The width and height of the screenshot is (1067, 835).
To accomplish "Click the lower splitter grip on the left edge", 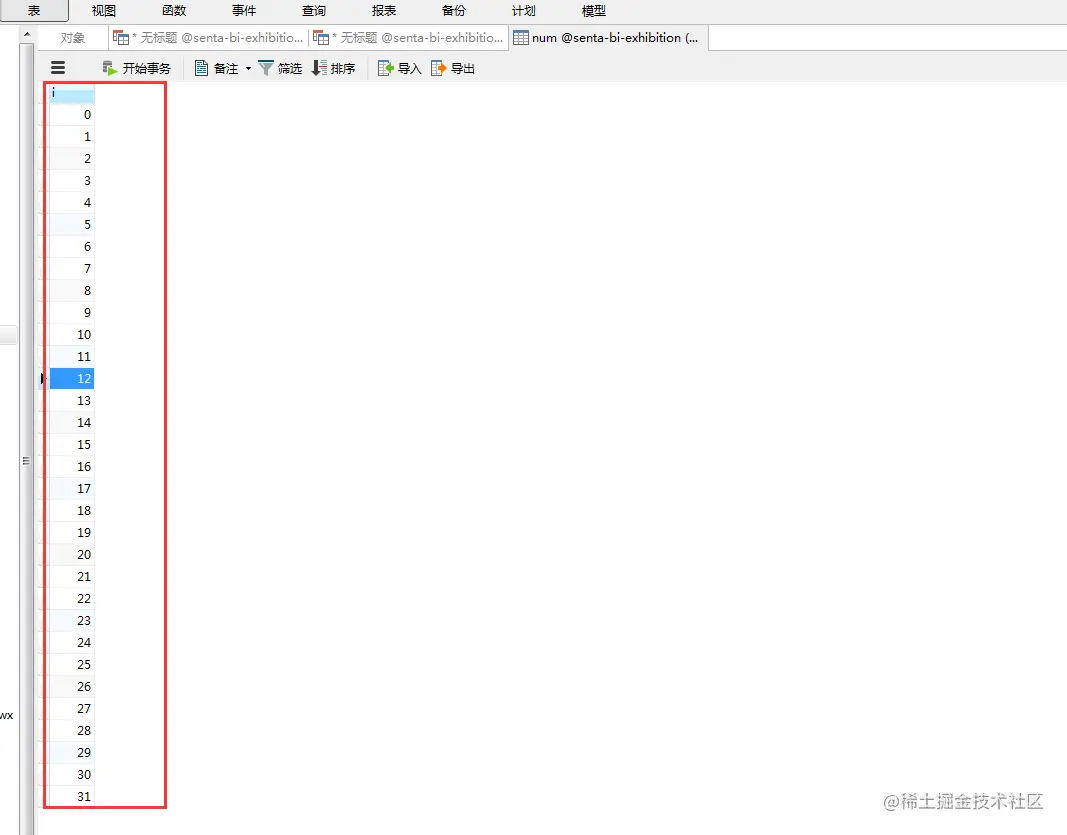I will 27,460.
